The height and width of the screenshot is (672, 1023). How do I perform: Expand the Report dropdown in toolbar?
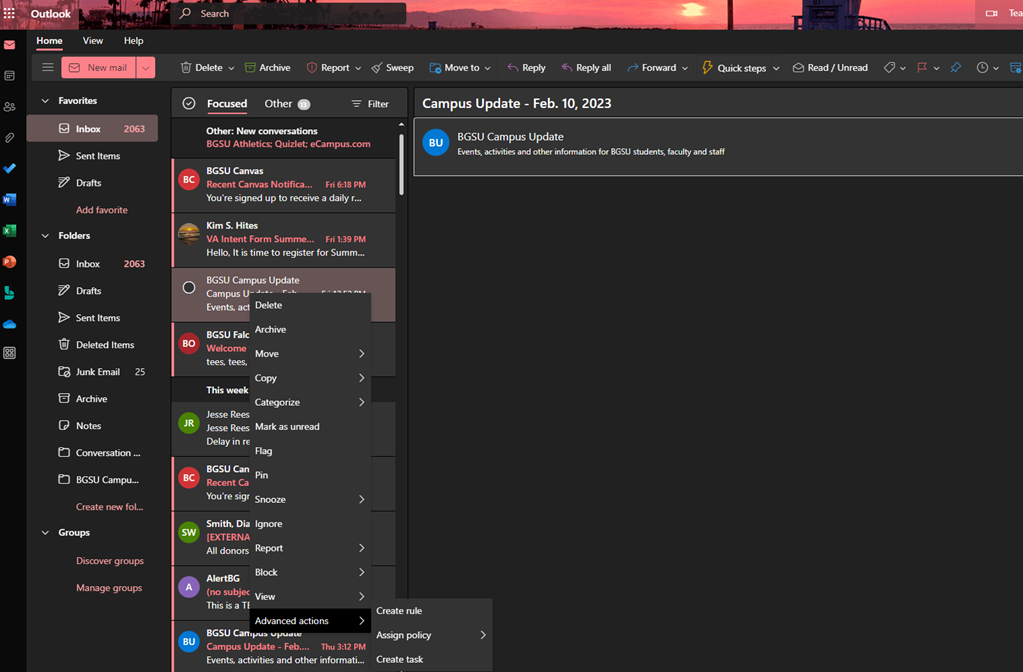click(x=358, y=68)
